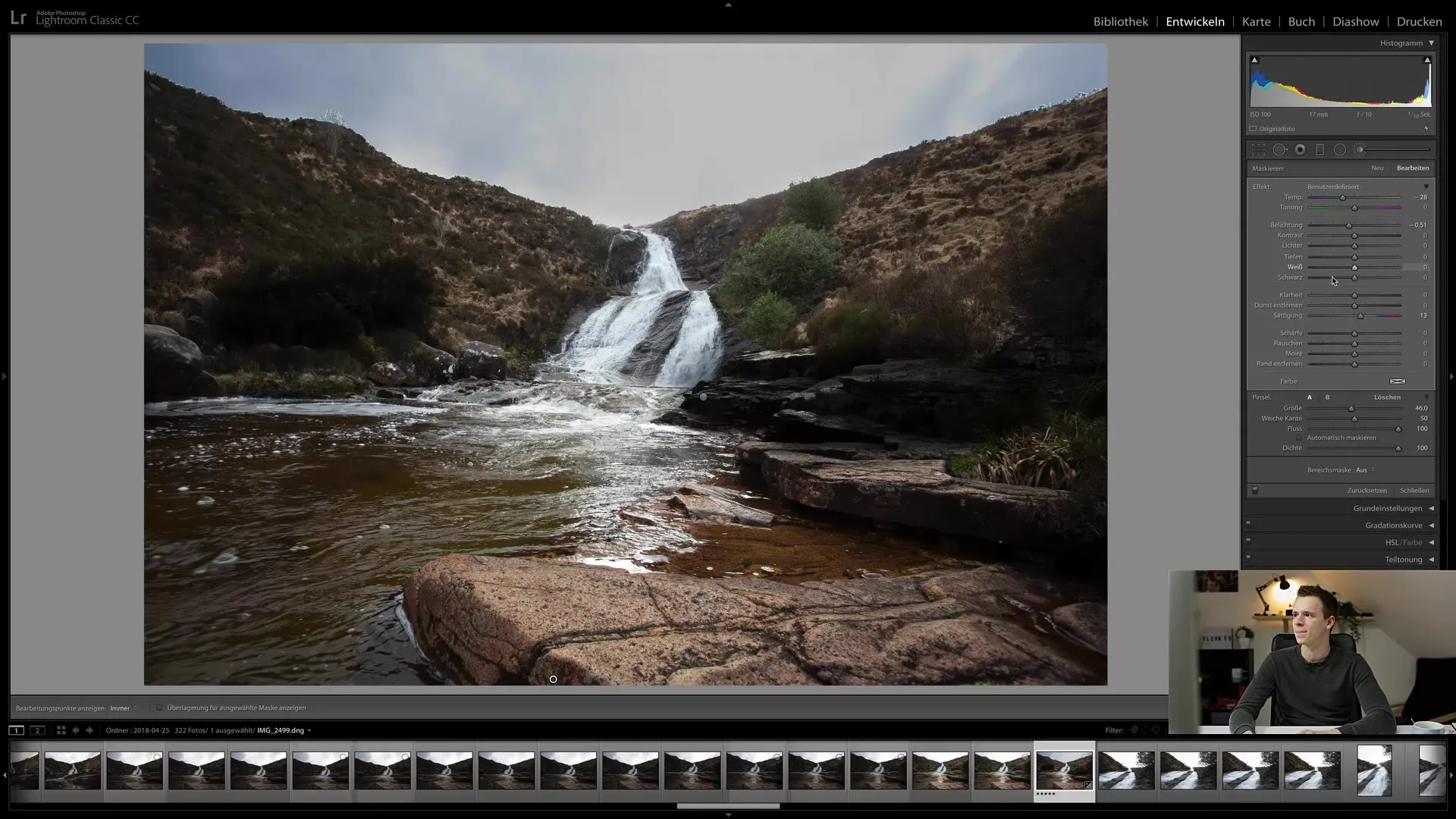Open grid view icon in filmstrip bar
The image size is (1456, 819).
tap(61, 730)
